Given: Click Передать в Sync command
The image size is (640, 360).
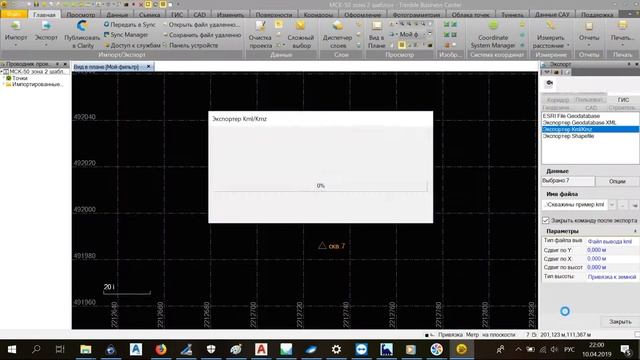Looking at the screenshot, I should (129, 24).
